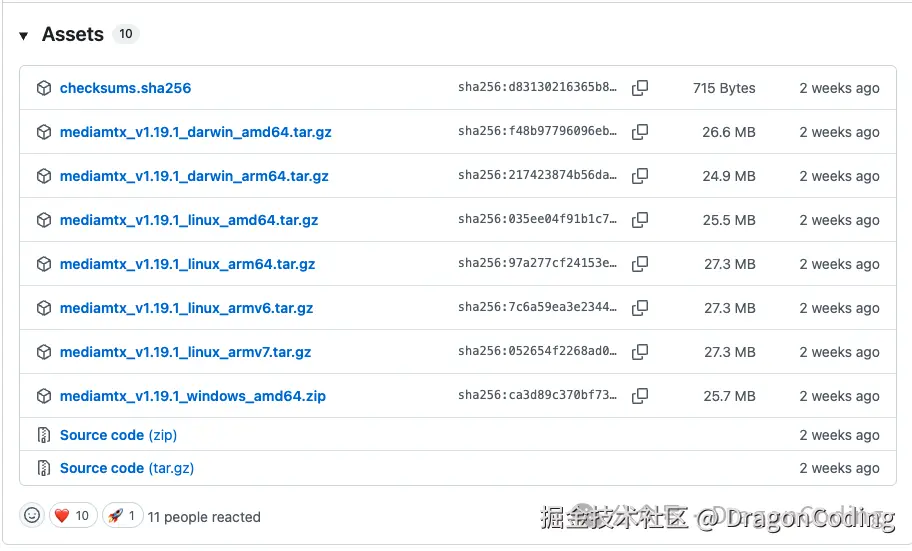The width and height of the screenshot is (912, 551).
Task: Select the sha256:ca3d89c370bf73… hash text
Action: click(537, 396)
